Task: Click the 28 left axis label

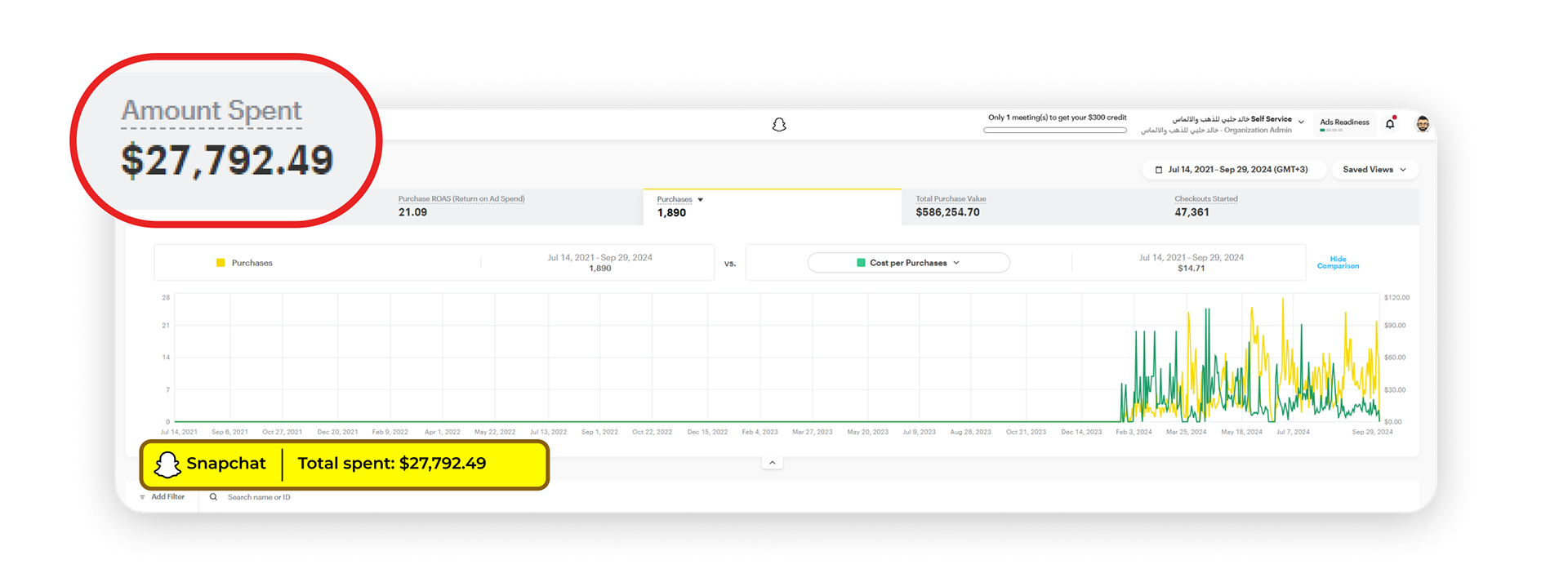Action: coord(166,298)
